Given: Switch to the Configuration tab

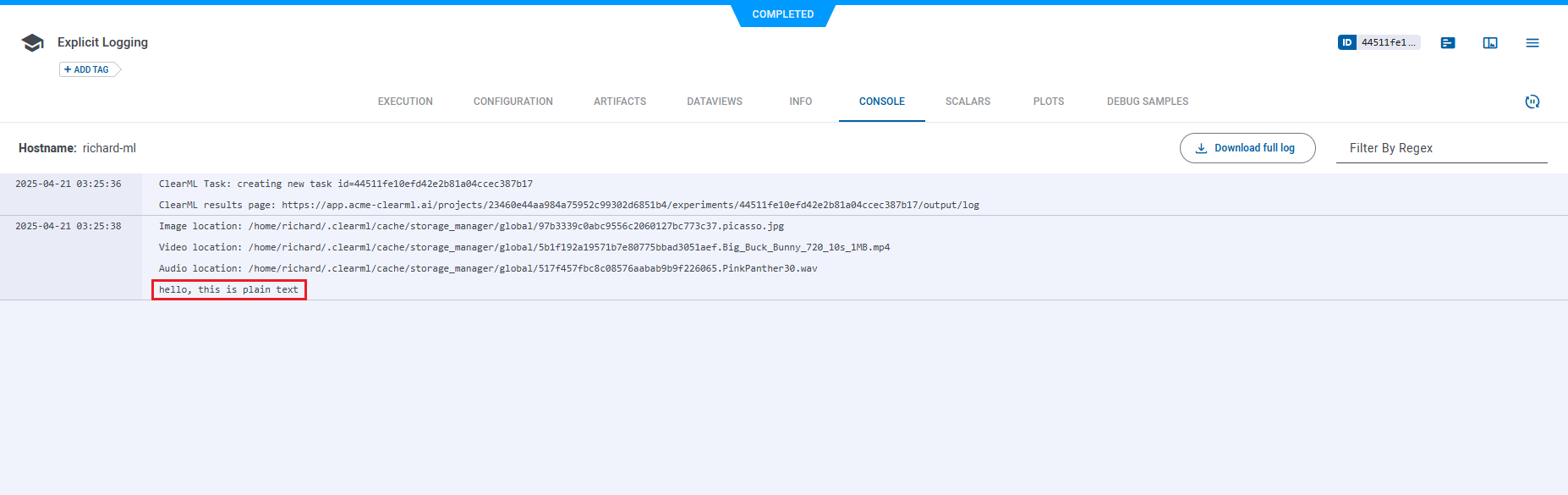Looking at the screenshot, I should click(513, 102).
